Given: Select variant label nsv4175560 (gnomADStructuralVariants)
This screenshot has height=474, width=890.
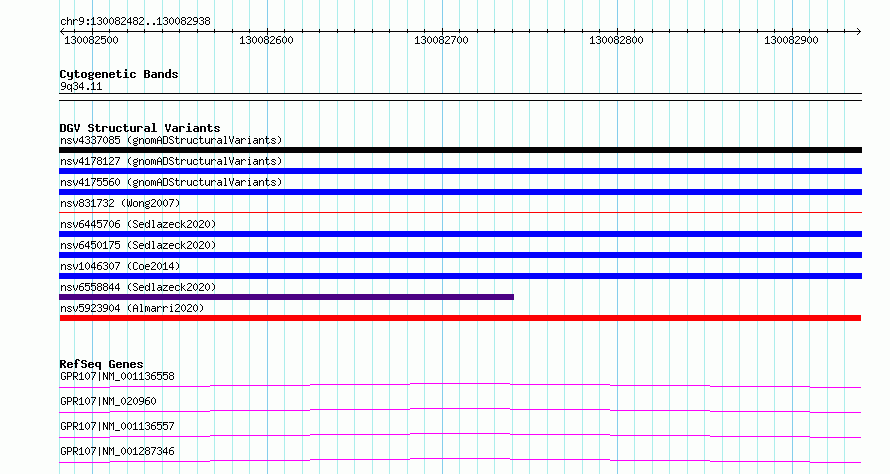Looking at the screenshot, I should [171, 182].
